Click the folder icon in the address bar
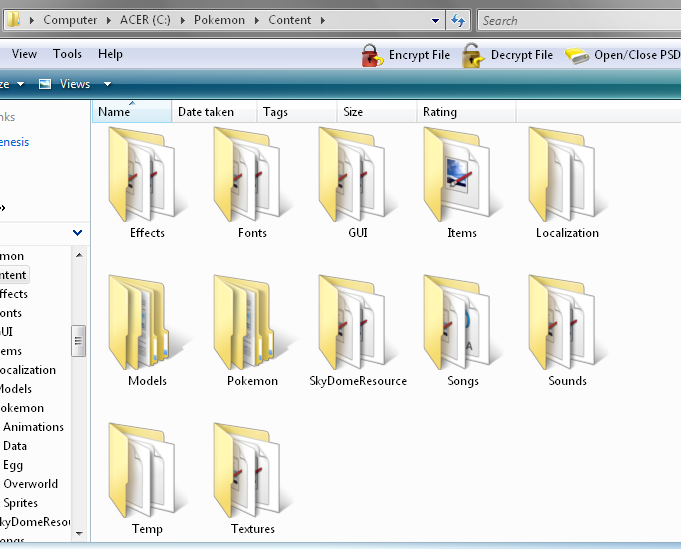Viewport: 681px width, 549px height. tap(13, 20)
